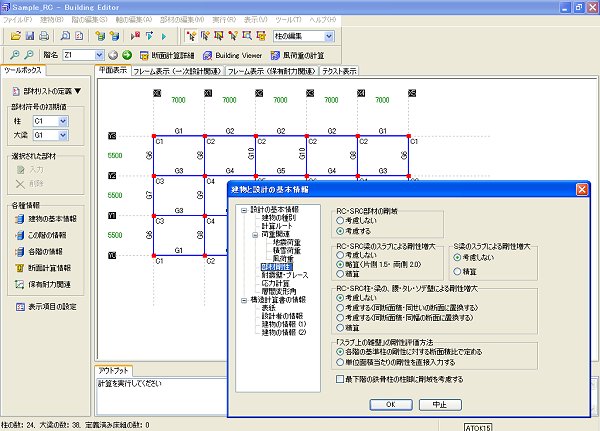Open the 大梁 G1 dropdown
Image resolution: width=600 pixels, height=431 pixels.
click(63, 135)
